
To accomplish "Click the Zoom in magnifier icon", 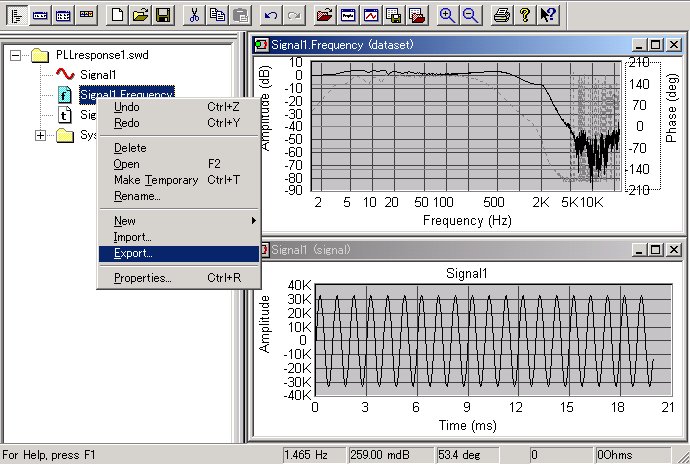I will 447,14.
